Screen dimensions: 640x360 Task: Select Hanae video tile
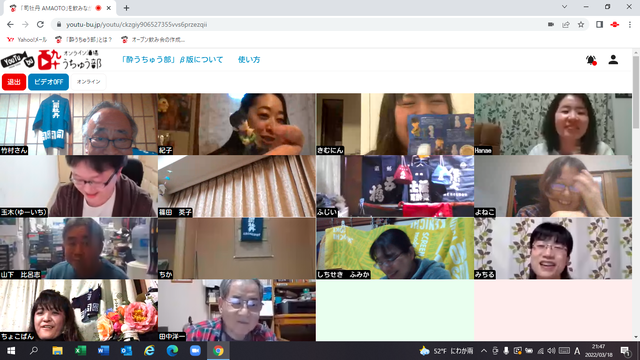point(553,124)
